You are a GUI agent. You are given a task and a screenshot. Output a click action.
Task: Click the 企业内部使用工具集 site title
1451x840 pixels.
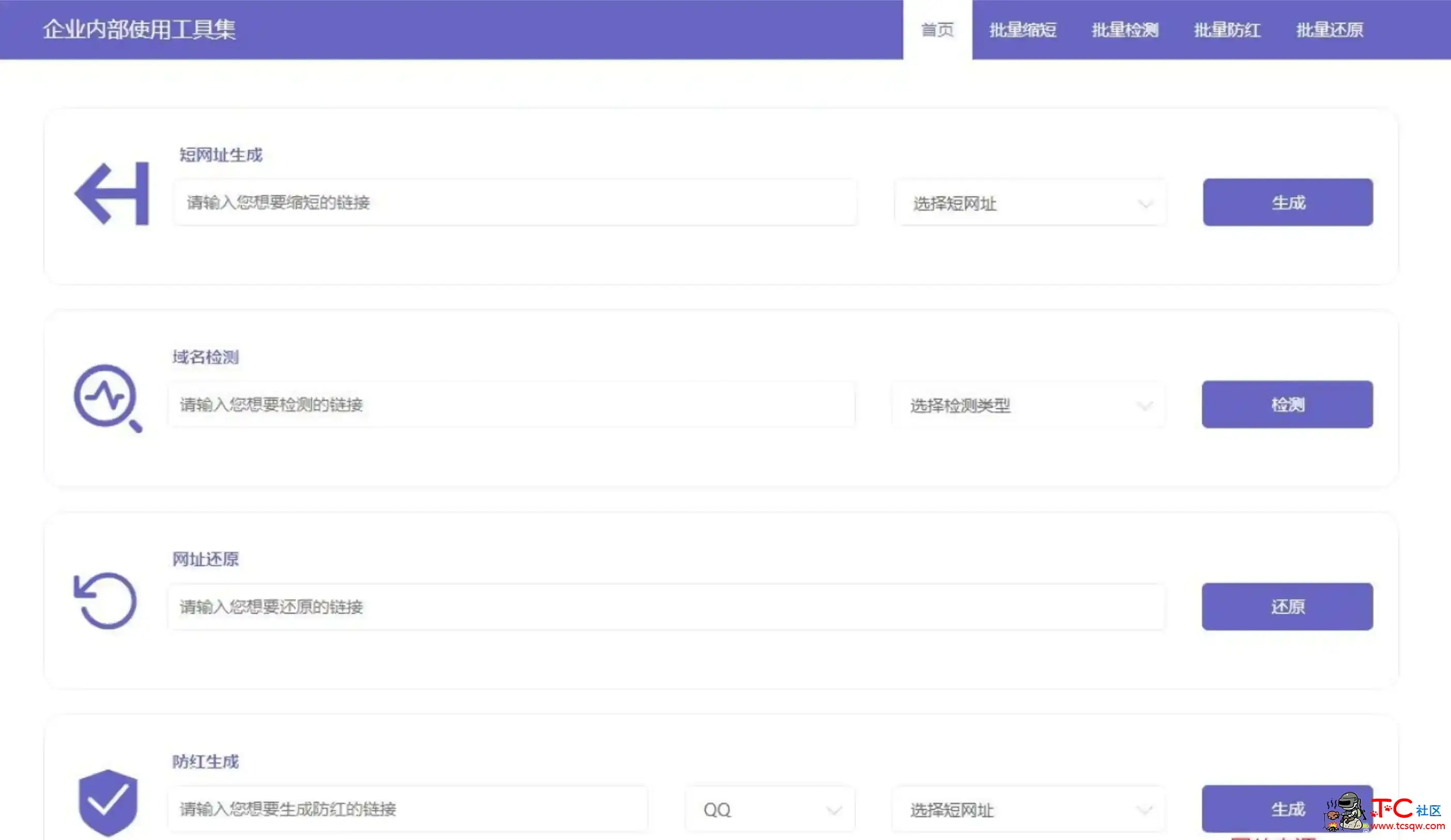(140, 29)
